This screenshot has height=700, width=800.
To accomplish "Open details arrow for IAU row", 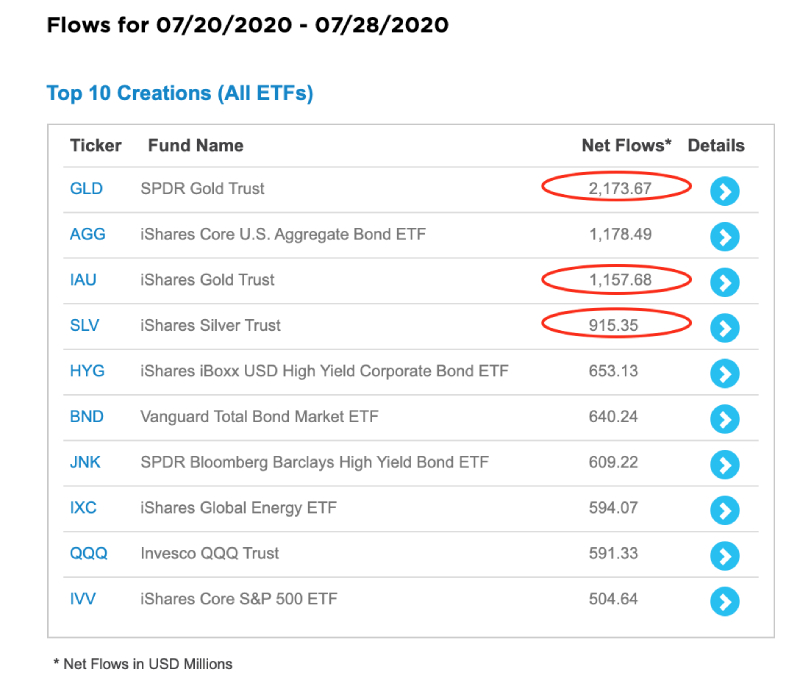I will pos(724,282).
